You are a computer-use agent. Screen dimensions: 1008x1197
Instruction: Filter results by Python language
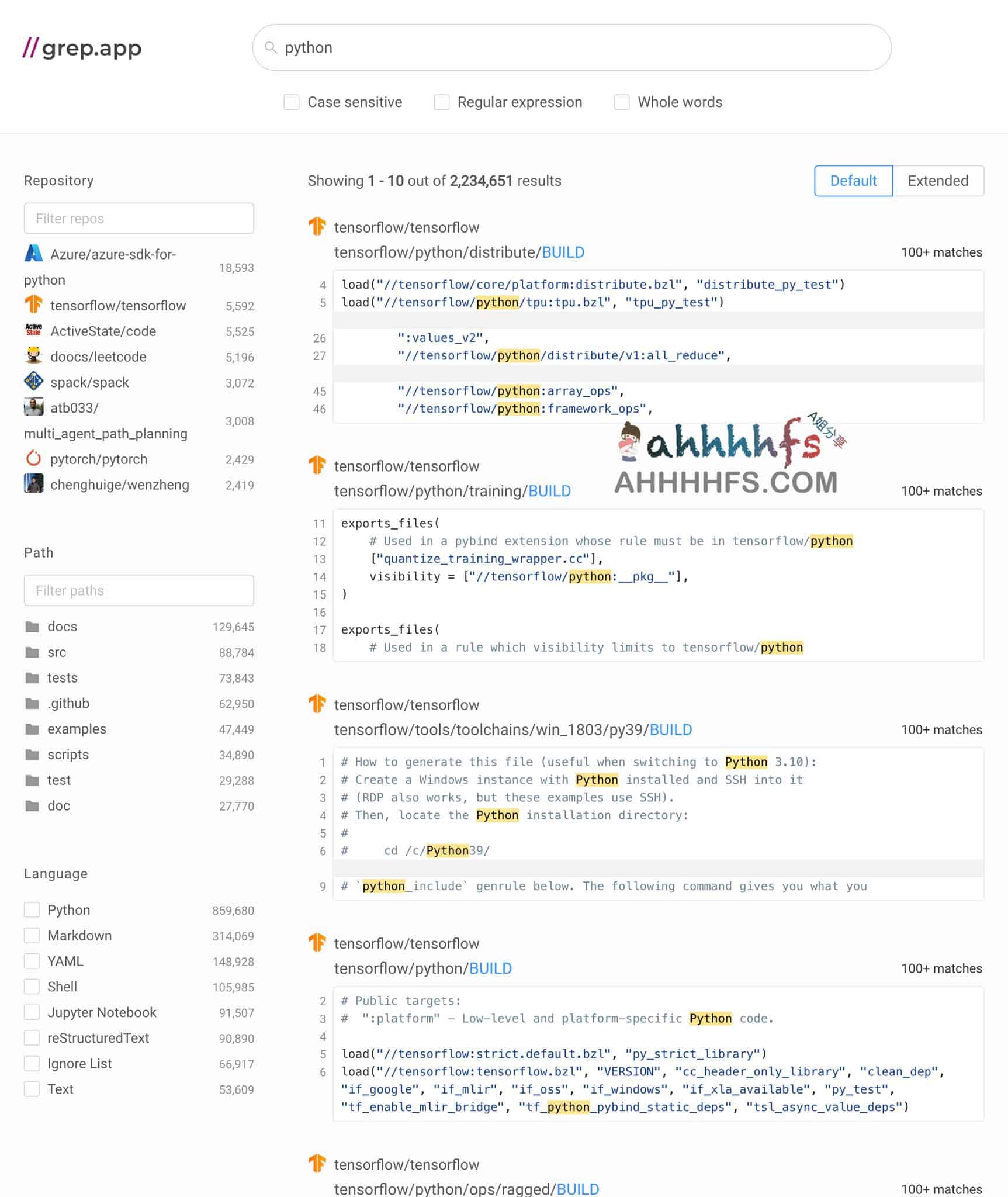(32, 909)
